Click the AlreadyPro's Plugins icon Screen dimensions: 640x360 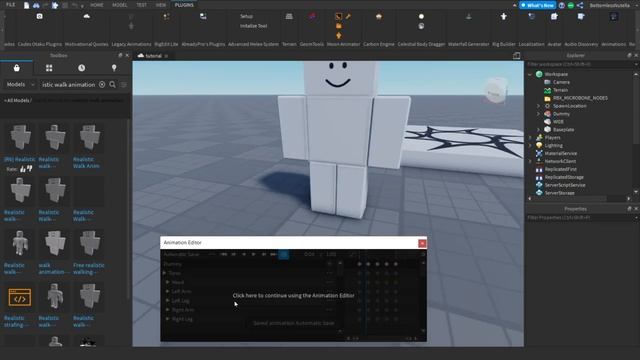click(x=203, y=16)
